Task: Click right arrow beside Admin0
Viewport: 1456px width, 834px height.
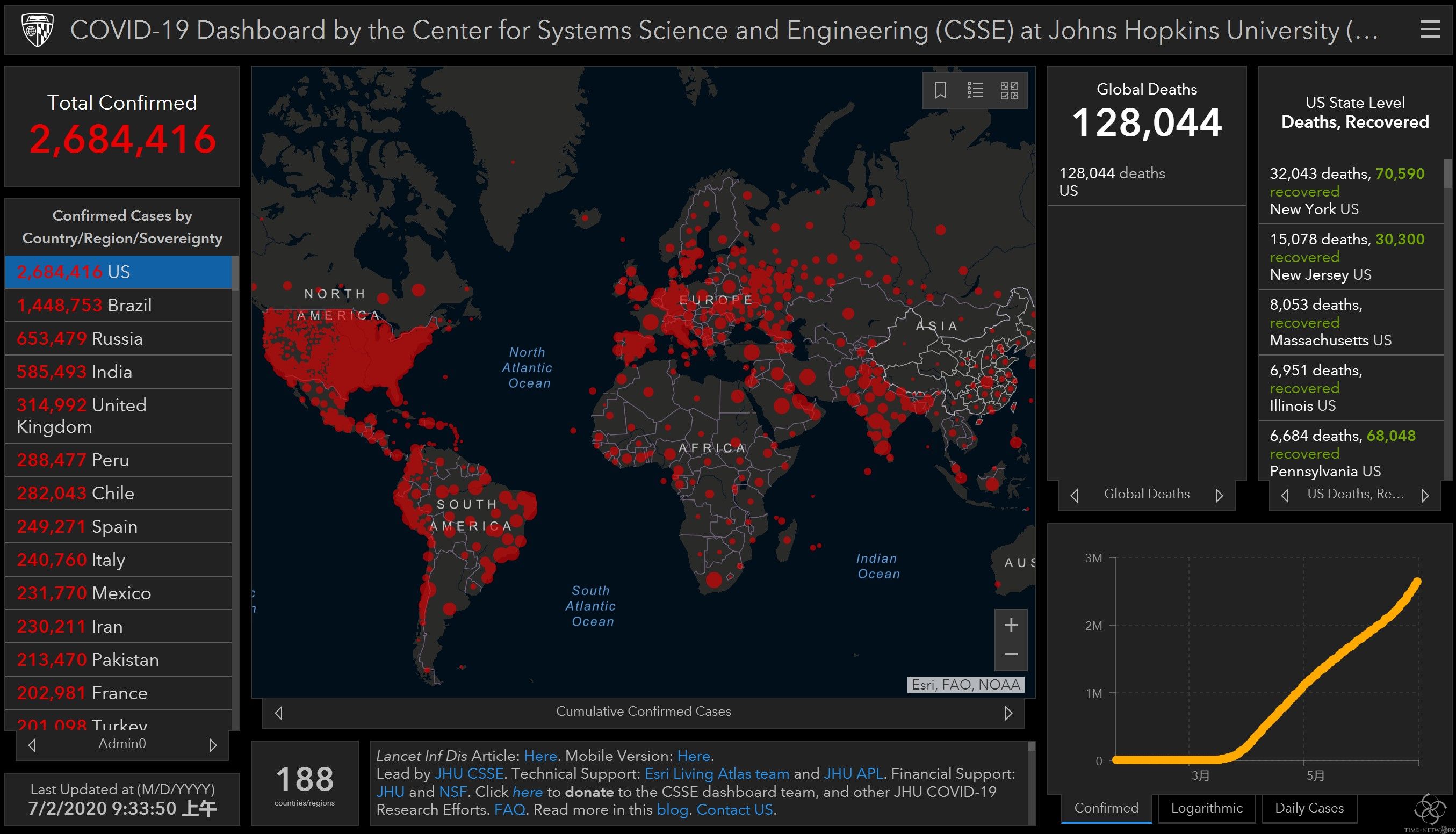Action: (213, 745)
